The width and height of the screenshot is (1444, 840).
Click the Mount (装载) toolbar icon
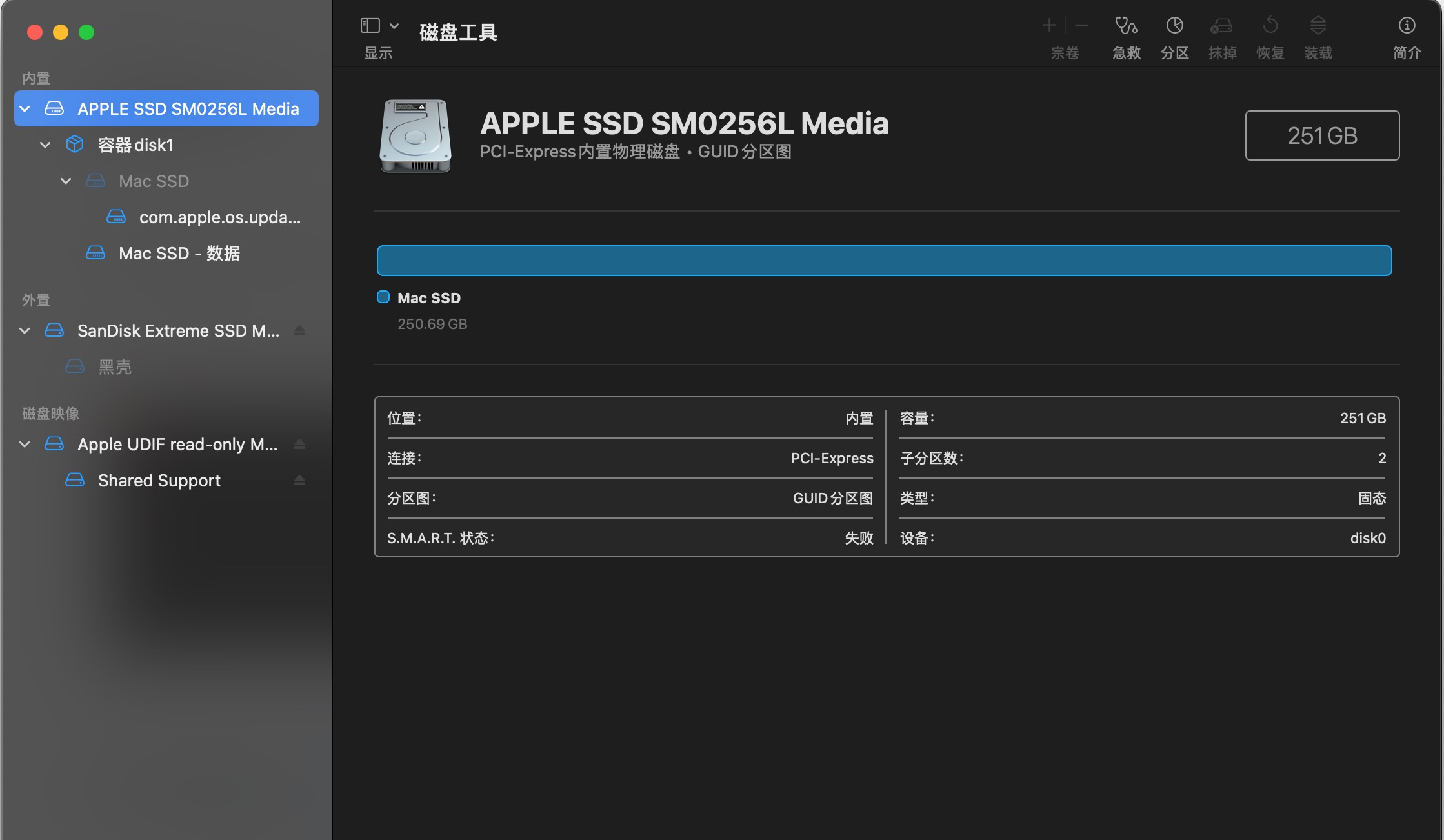1318,26
